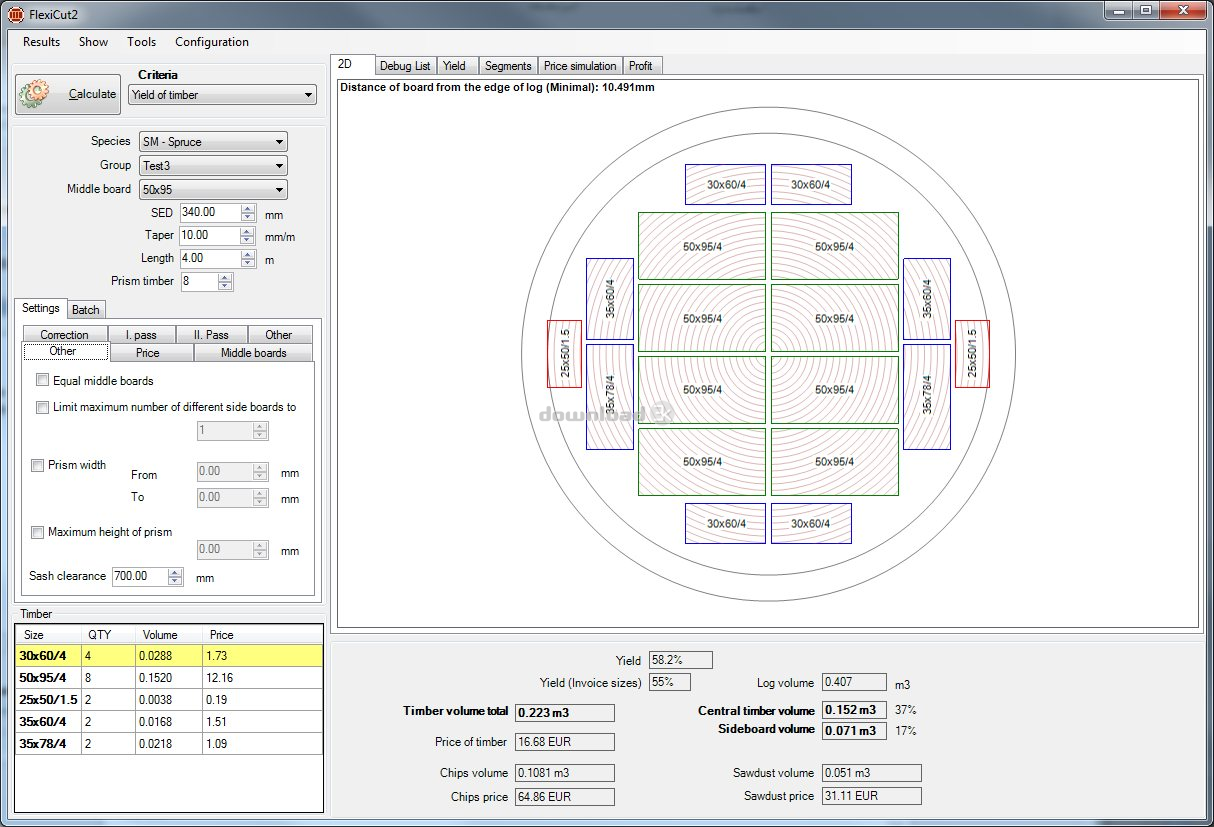This screenshot has height=827, width=1214.
Task: Open the Results menu
Action: (42, 42)
